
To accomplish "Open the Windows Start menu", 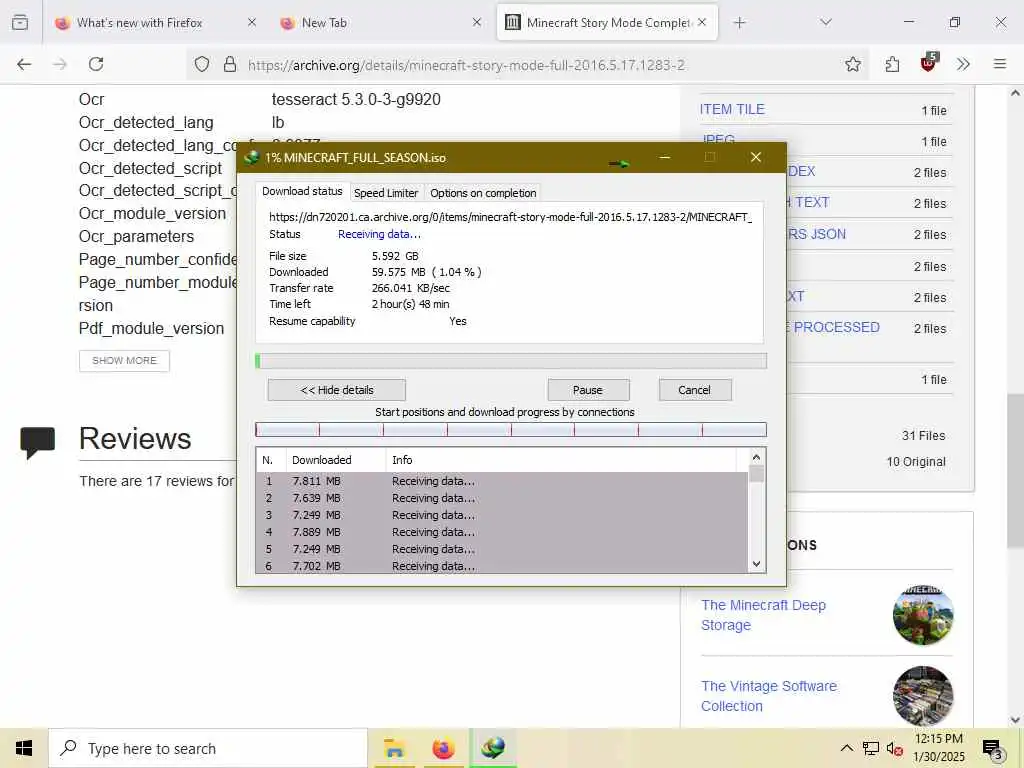I will tap(24, 748).
